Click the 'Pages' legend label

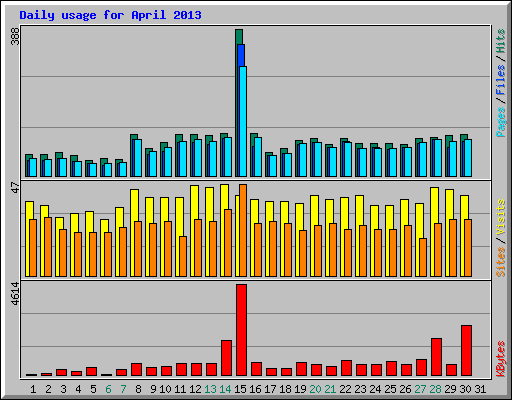pos(500,122)
